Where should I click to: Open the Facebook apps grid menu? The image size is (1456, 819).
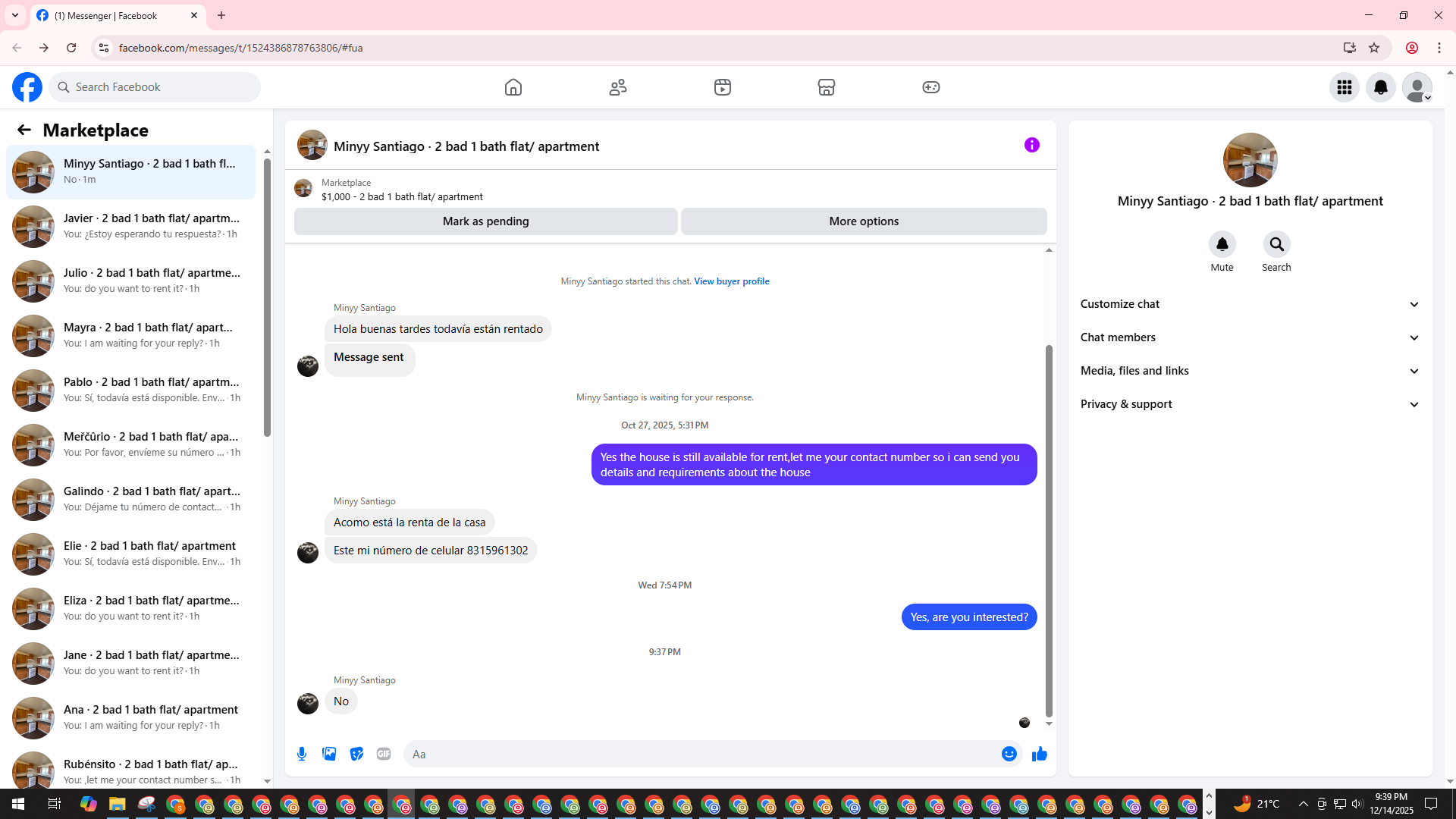tap(1344, 87)
